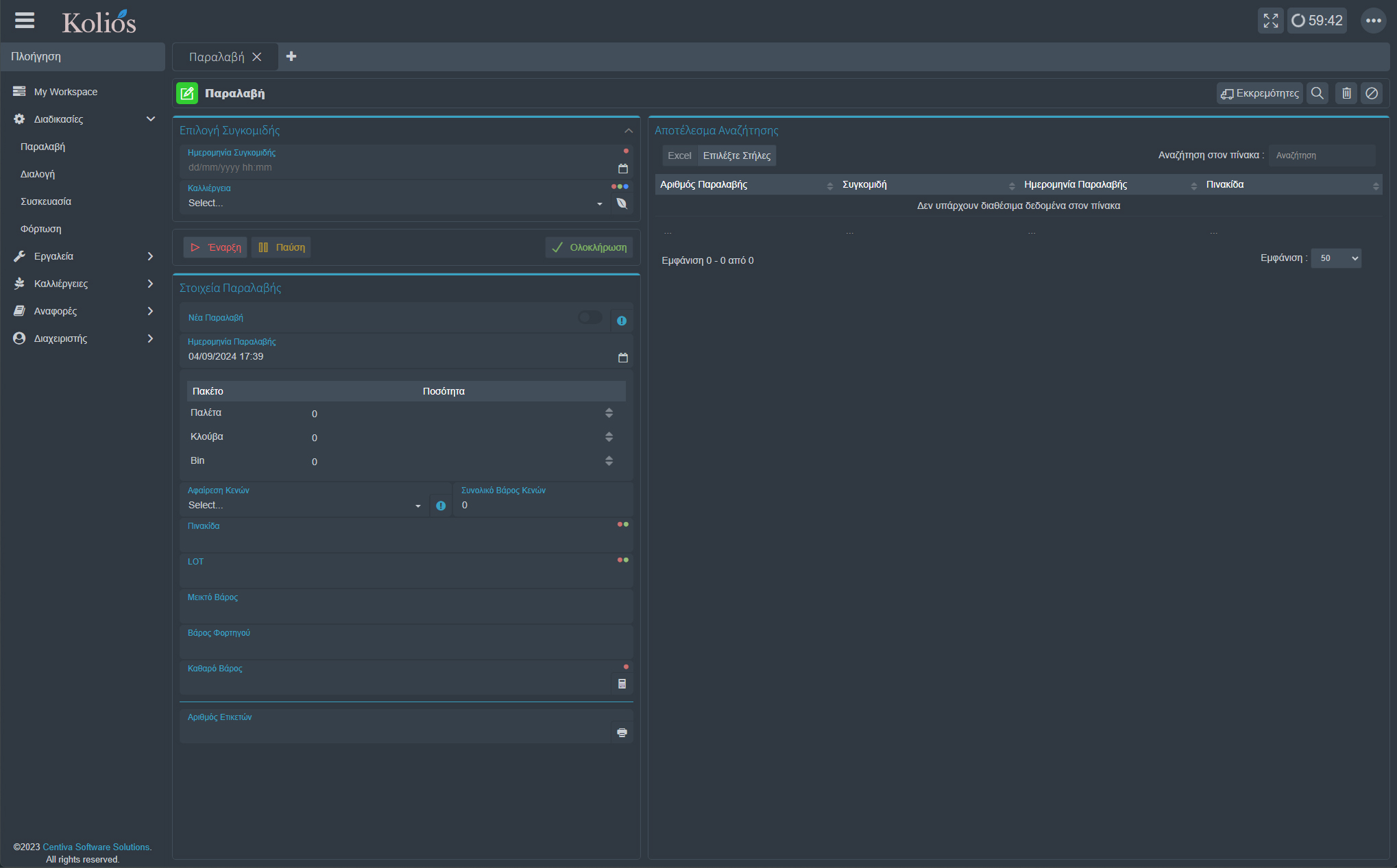Click the green edit icon beside Παραλαβή title
Image resolution: width=1397 pixels, height=868 pixels.
(x=187, y=93)
